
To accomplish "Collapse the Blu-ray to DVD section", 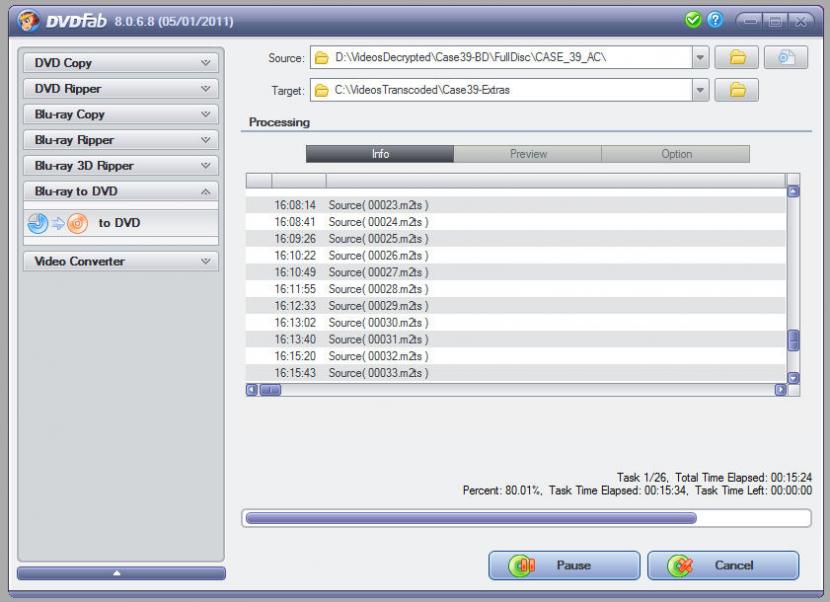I will (121, 191).
